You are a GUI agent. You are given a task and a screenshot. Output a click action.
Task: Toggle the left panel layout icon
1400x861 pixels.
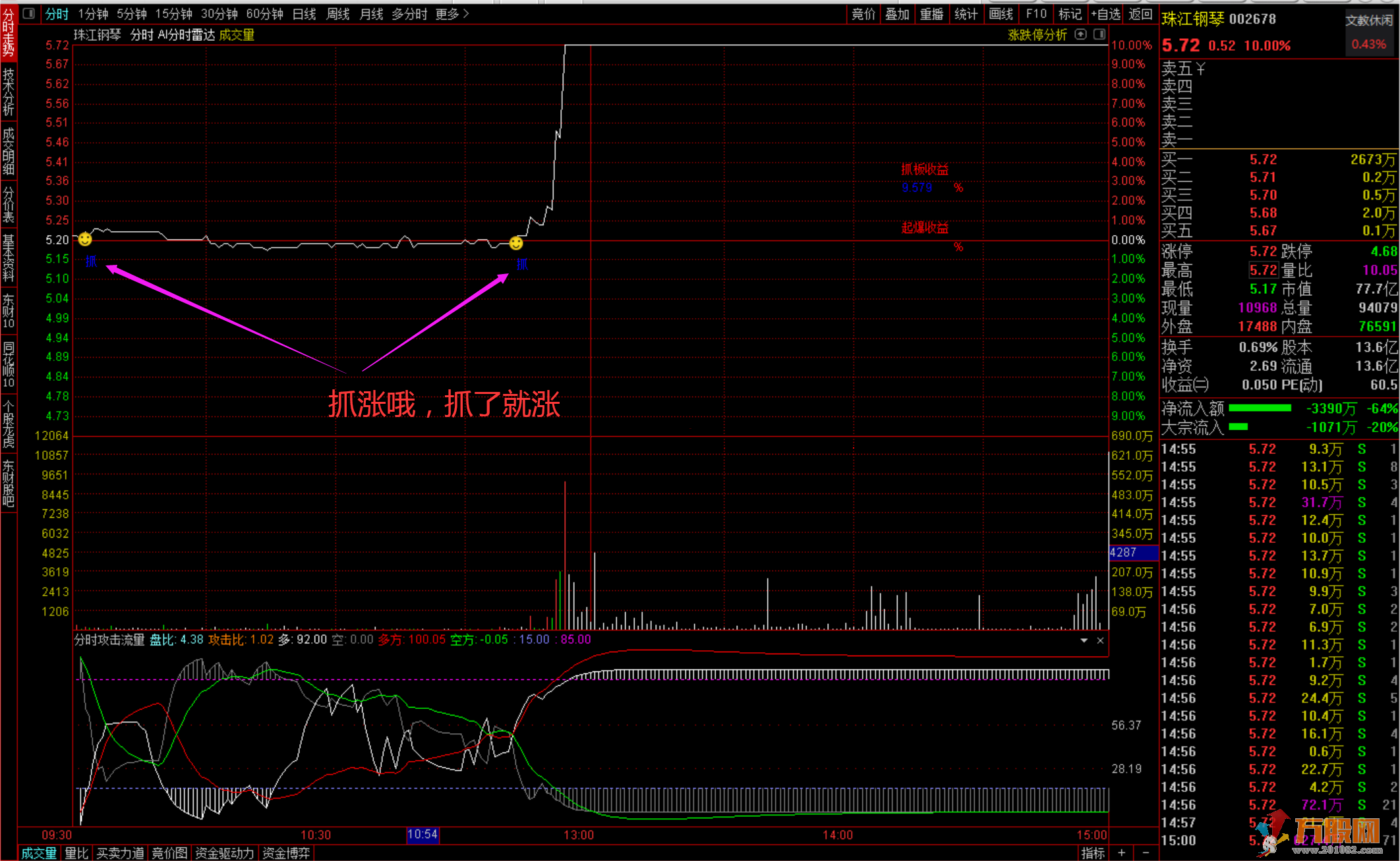click(x=29, y=13)
